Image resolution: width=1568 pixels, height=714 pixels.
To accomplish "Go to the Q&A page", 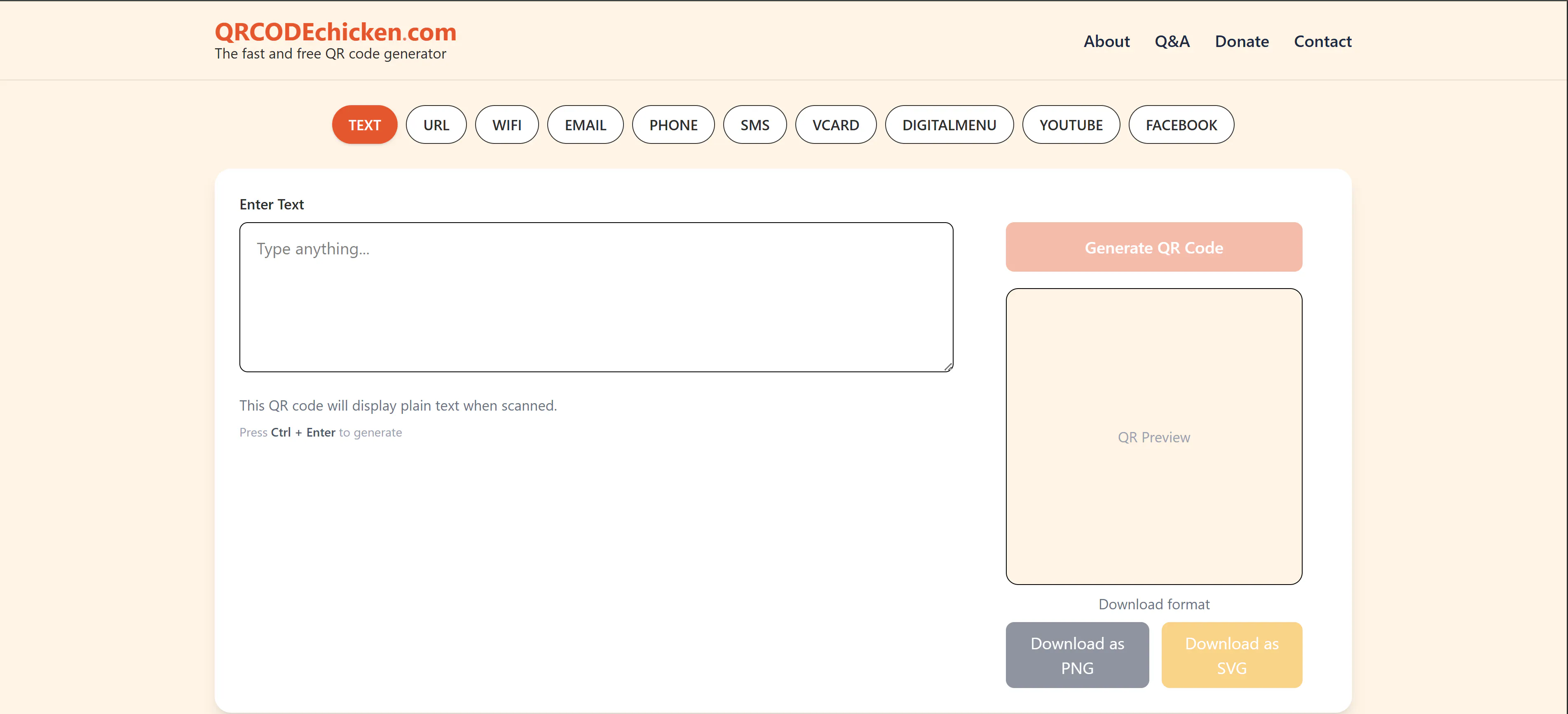I will 1172,41.
